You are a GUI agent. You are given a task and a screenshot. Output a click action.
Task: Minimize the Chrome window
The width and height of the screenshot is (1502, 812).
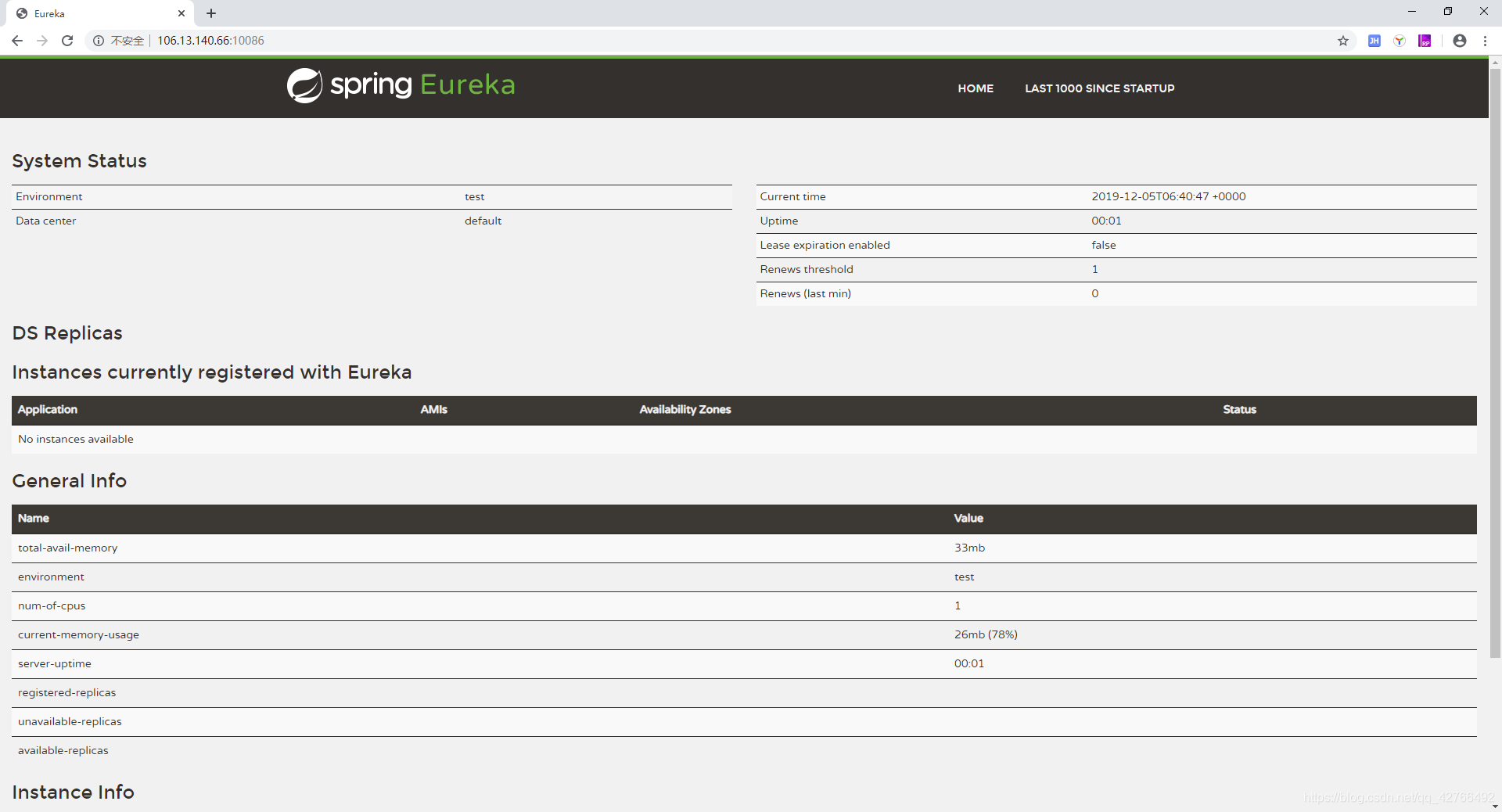coord(1412,12)
